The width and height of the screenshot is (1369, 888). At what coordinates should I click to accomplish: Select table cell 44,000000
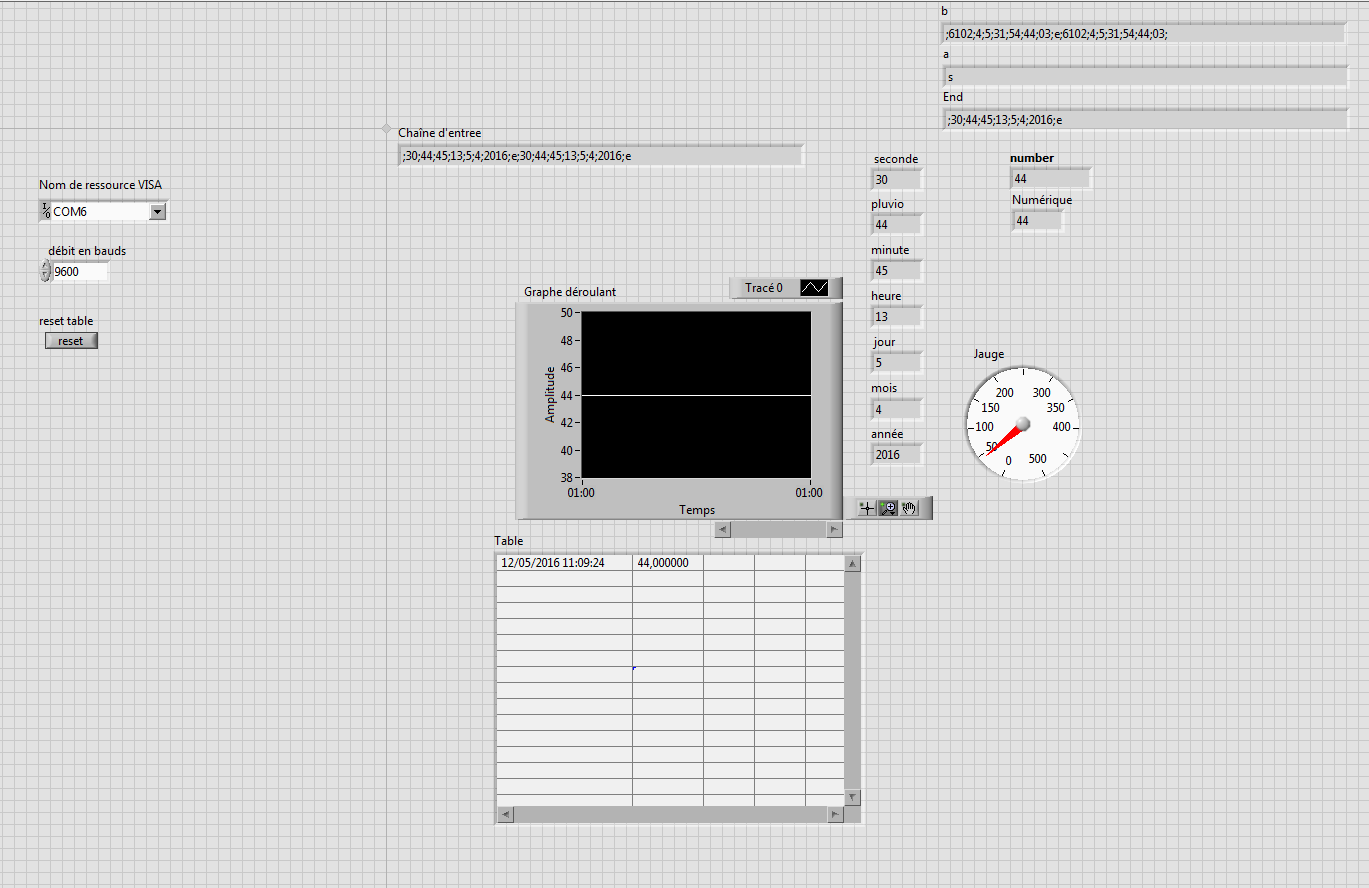(x=668, y=563)
